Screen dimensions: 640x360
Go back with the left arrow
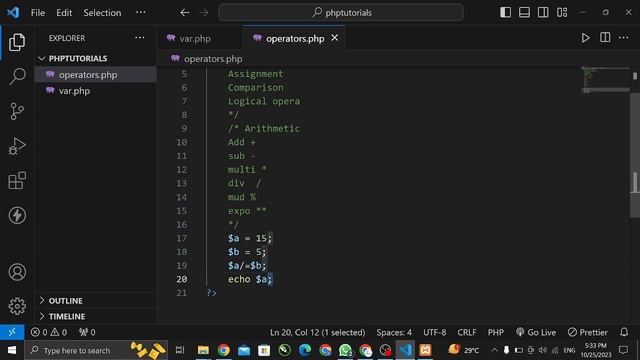(184, 13)
